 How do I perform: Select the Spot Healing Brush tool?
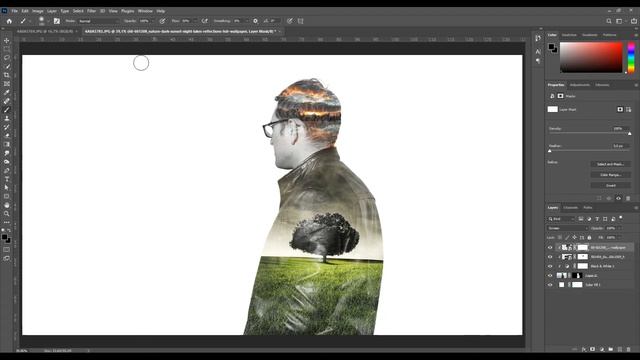[7, 101]
